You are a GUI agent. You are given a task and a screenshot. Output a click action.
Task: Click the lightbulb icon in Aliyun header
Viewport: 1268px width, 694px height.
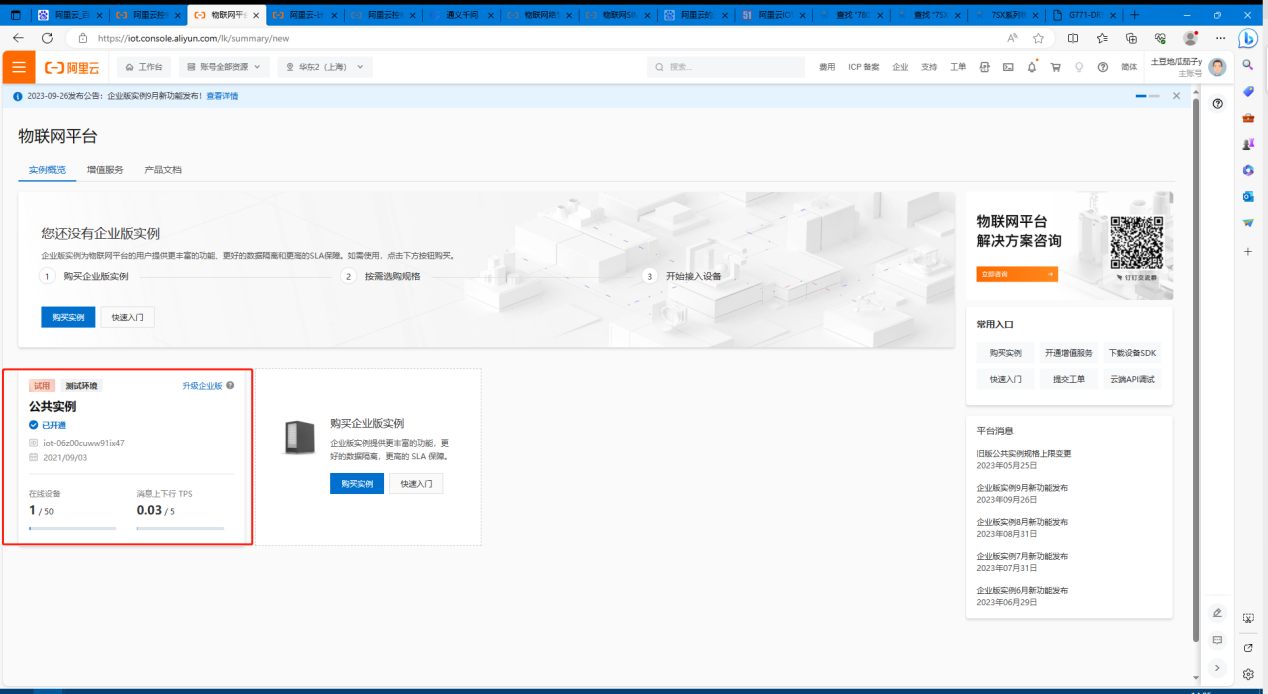coord(1079,67)
